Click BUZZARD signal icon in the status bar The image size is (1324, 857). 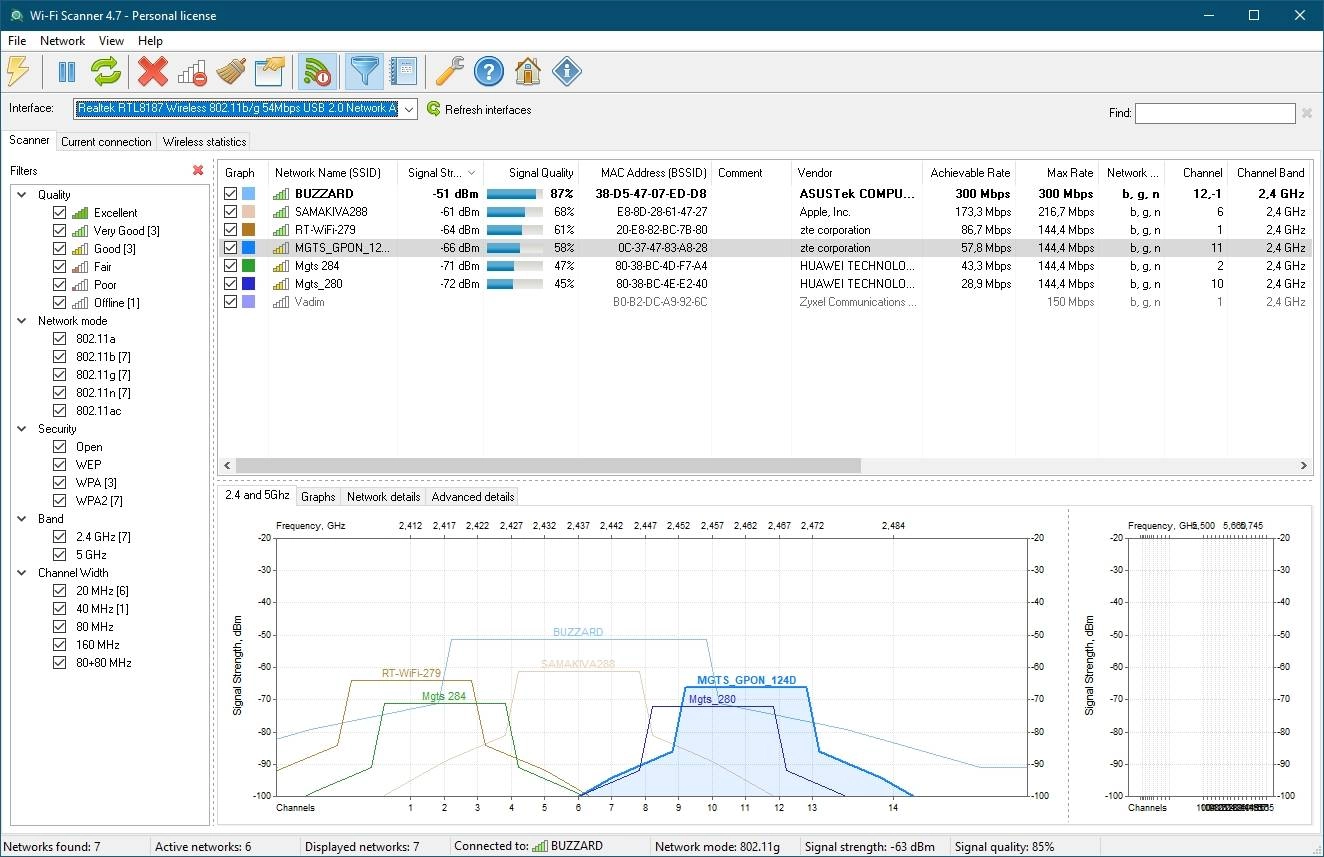(x=540, y=846)
